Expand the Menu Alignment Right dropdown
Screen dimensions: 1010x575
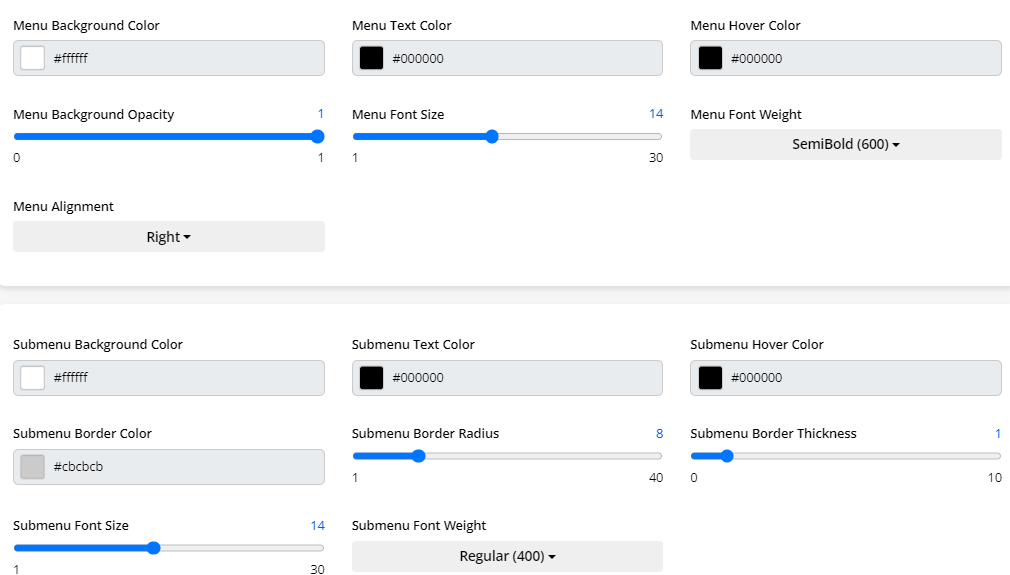click(168, 237)
